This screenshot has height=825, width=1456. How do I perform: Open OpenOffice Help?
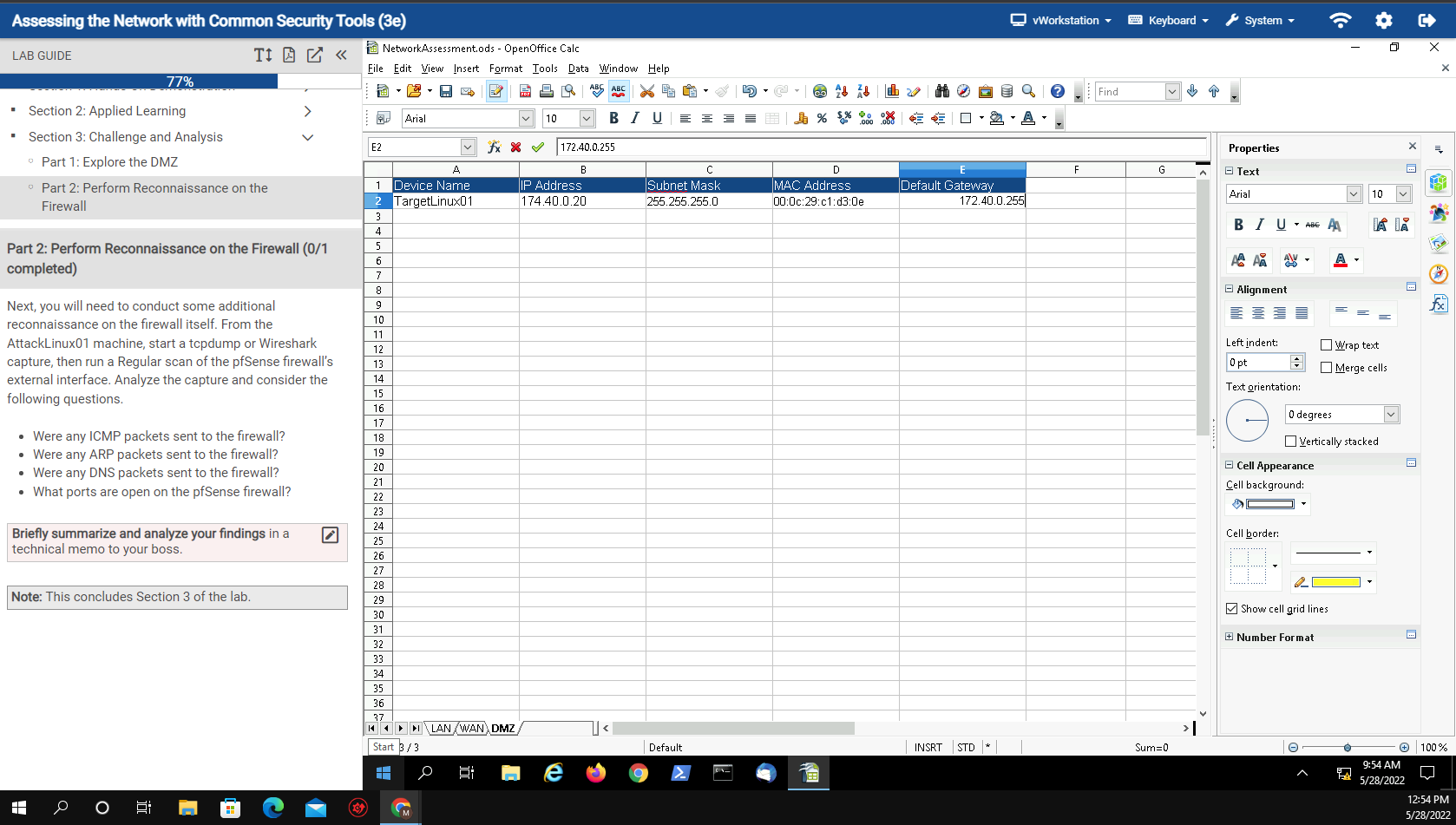1057,91
